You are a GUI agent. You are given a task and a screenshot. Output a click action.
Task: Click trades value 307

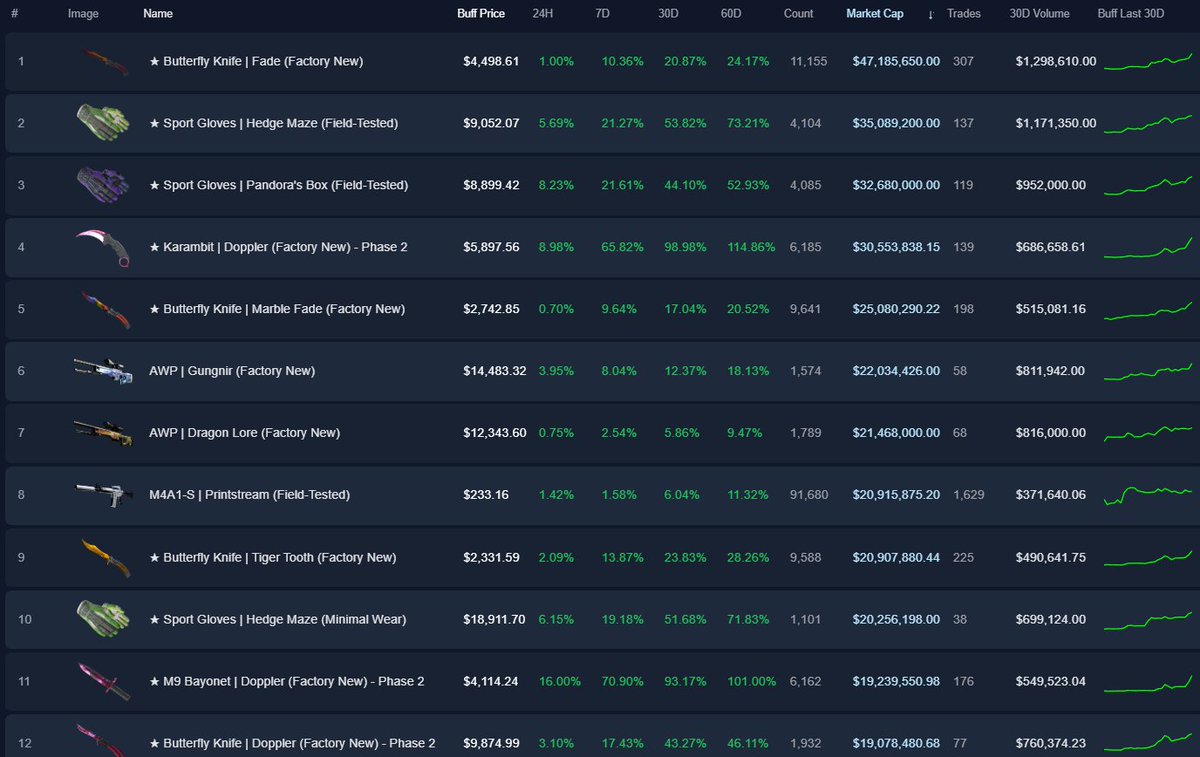(x=963, y=61)
